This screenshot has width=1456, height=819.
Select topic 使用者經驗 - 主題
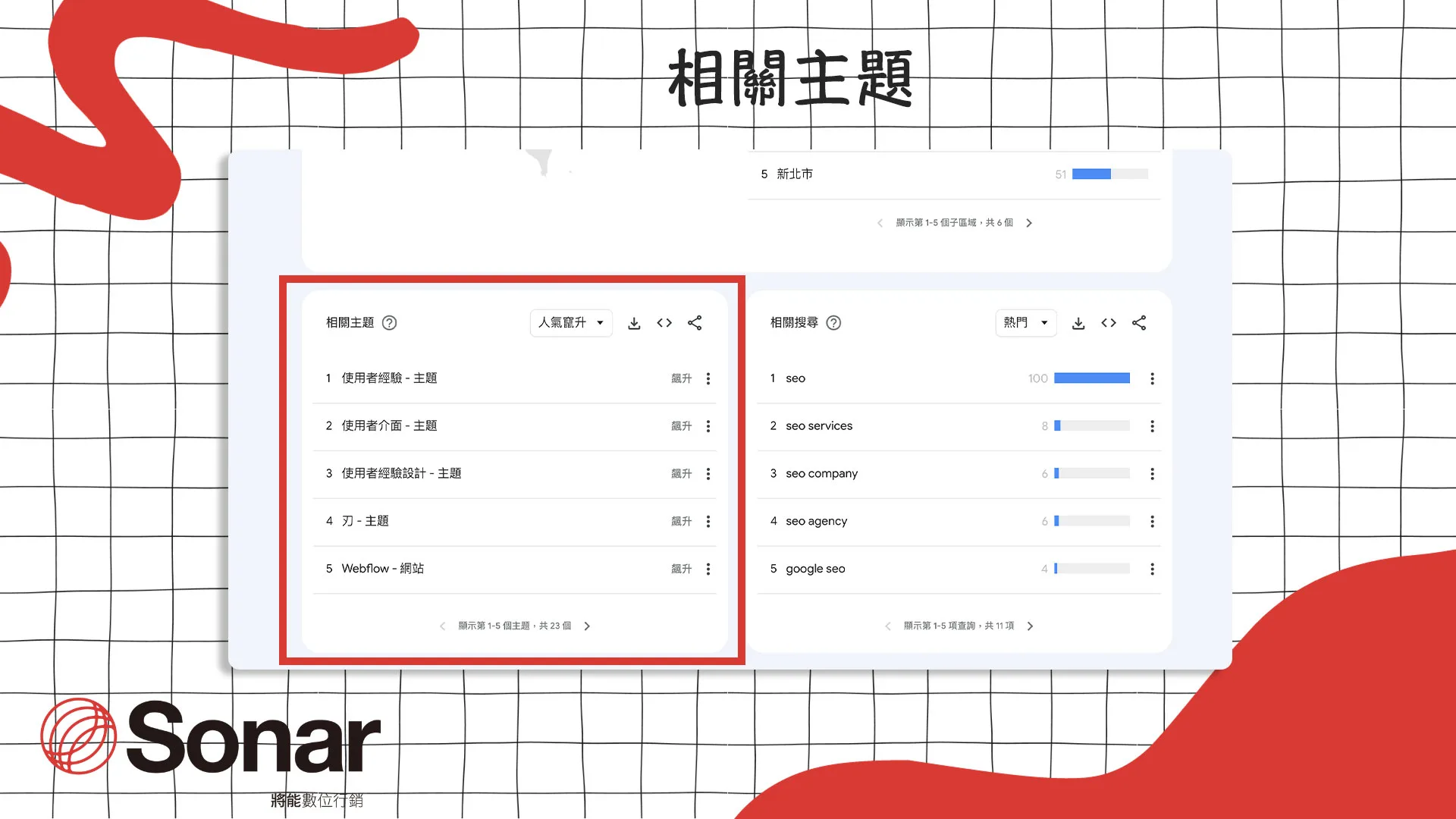(x=389, y=378)
